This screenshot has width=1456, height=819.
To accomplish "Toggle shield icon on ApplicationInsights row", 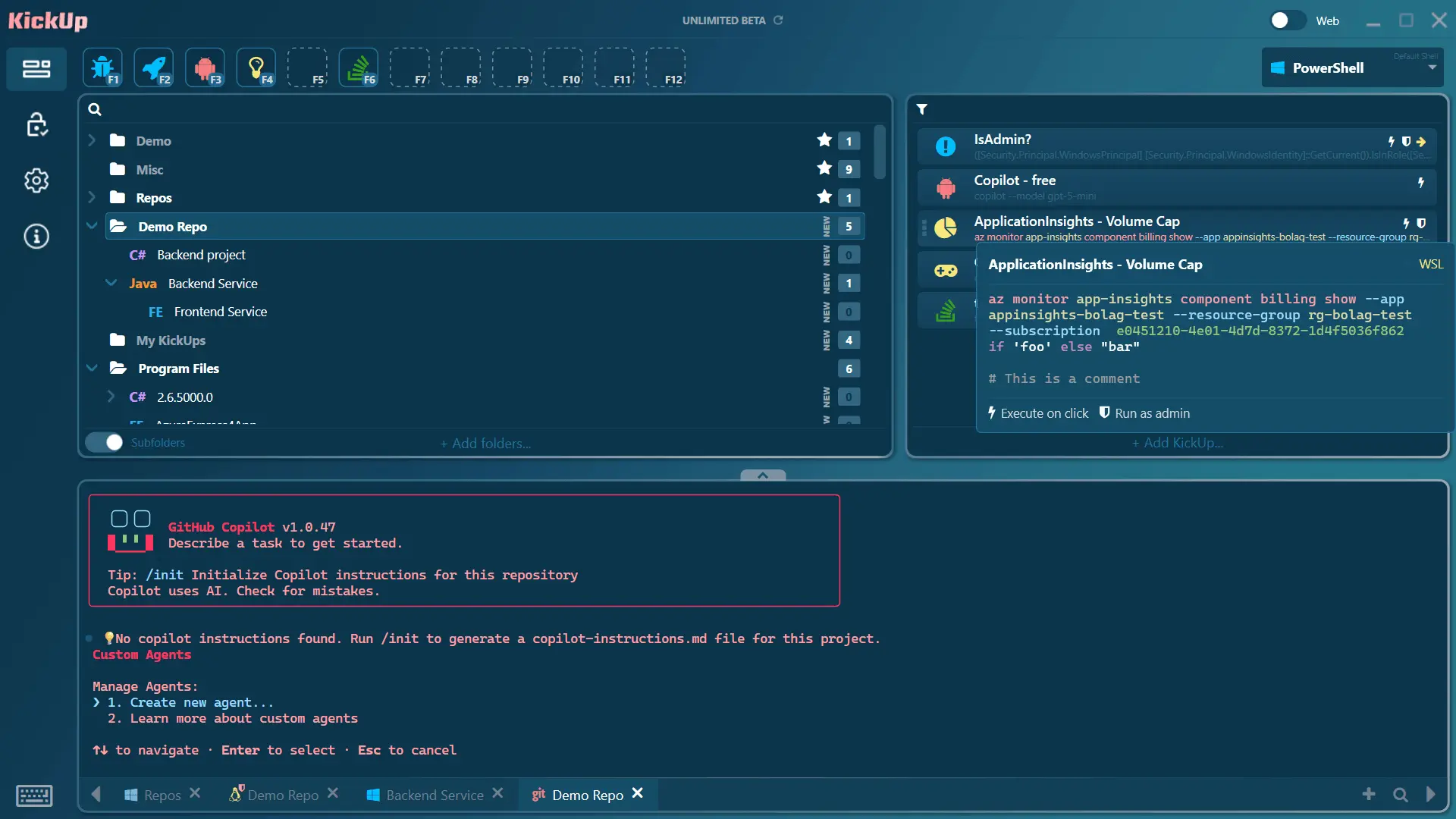I will point(1421,223).
